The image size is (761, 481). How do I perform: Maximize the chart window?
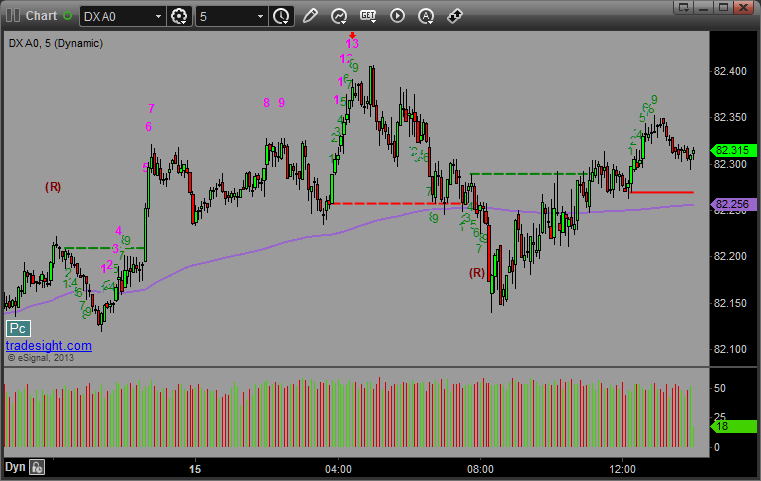point(723,7)
